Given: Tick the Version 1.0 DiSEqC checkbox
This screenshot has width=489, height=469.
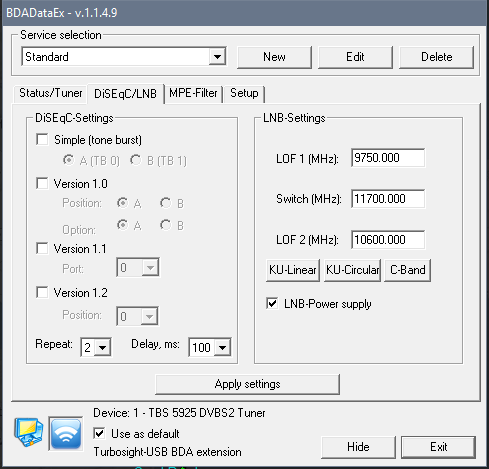Looking at the screenshot, I should click(42, 183).
